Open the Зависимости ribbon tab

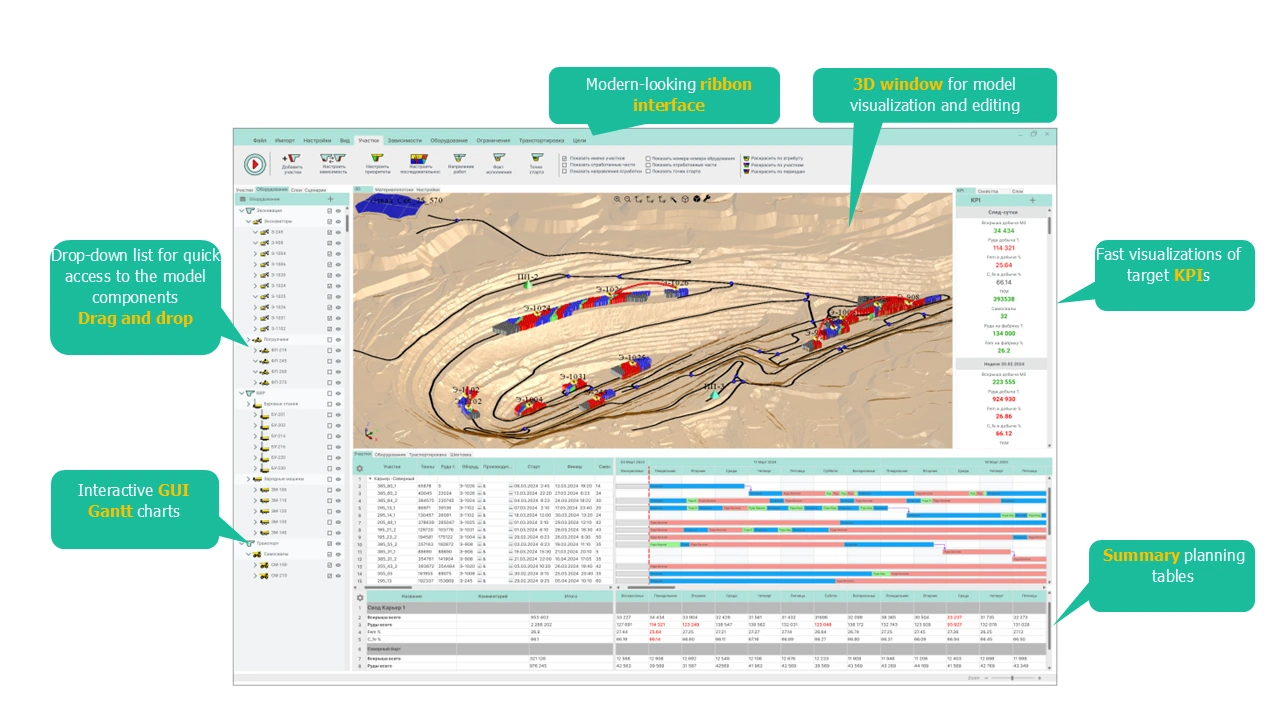[x=404, y=141]
